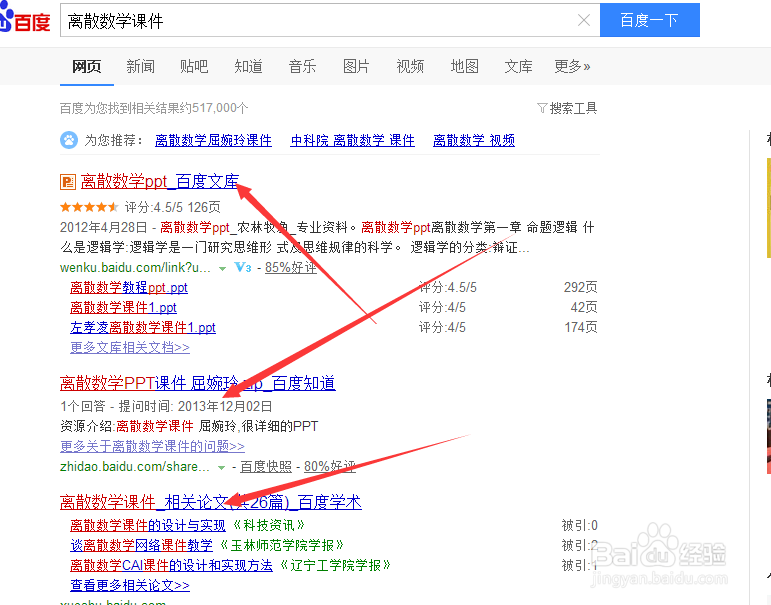Click the zhidao.baidu.com/share... URL text

pos(135,467)
